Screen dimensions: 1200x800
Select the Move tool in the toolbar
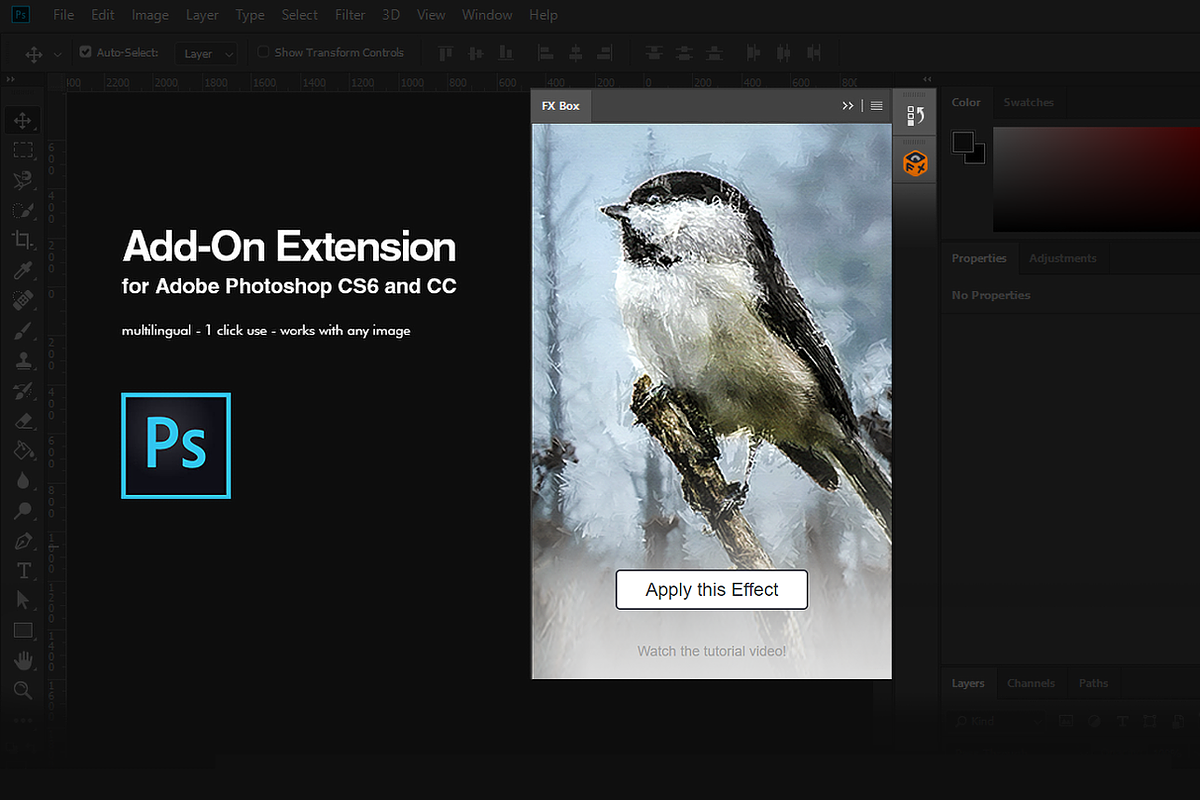pyautogui.click(x=22, y=121)
